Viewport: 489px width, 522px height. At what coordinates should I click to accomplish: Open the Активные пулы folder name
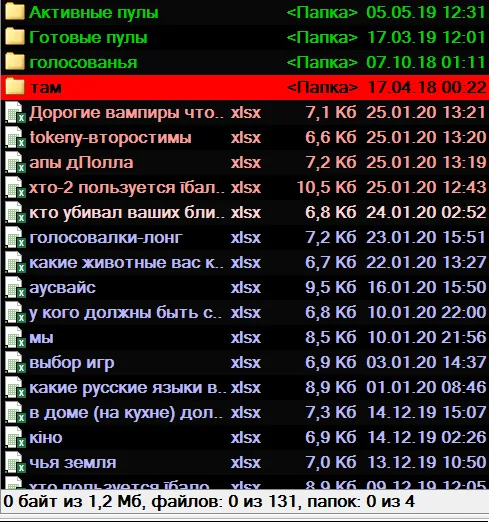click(94, 13)
